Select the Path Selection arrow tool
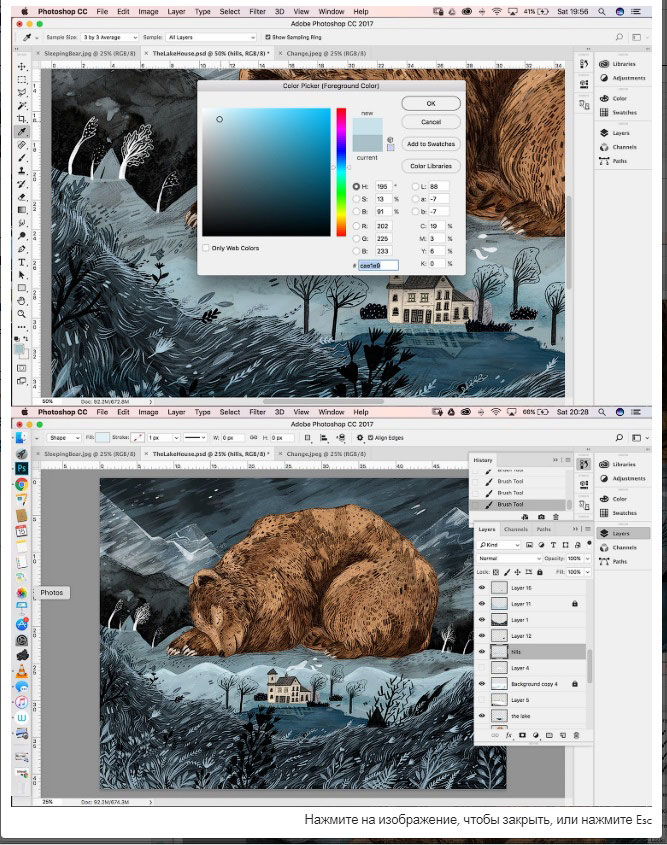This screenshot has width=667, height=845. tap(22, 275)
